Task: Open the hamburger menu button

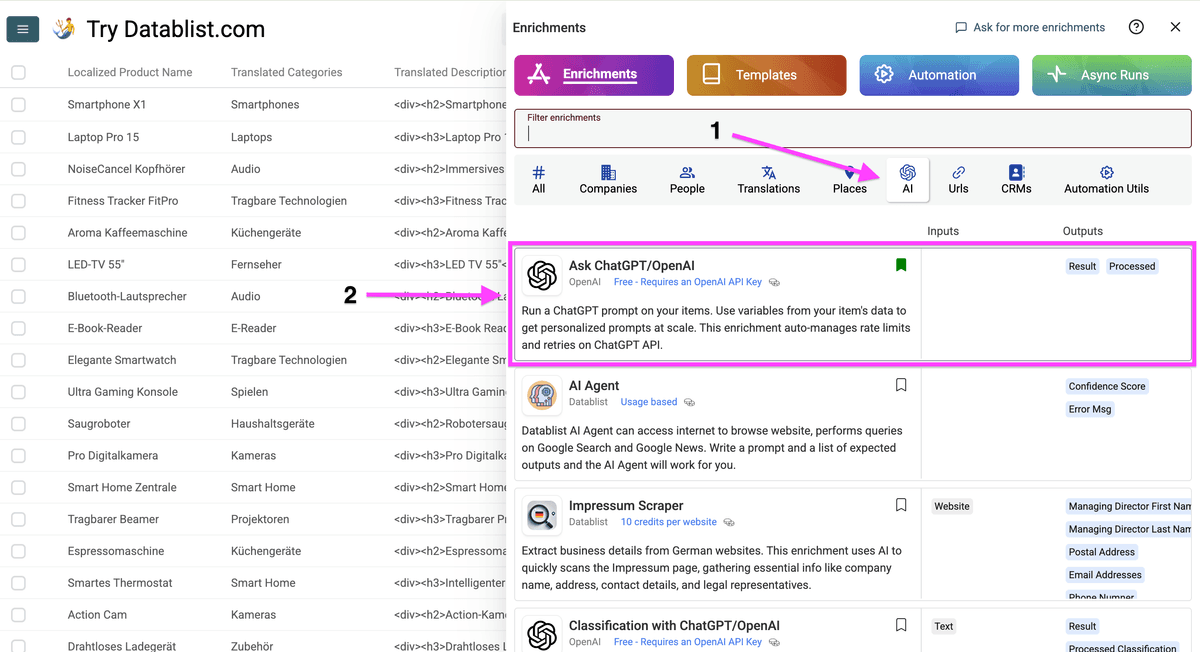Action: pyautogui.click(x=23, y=29)
